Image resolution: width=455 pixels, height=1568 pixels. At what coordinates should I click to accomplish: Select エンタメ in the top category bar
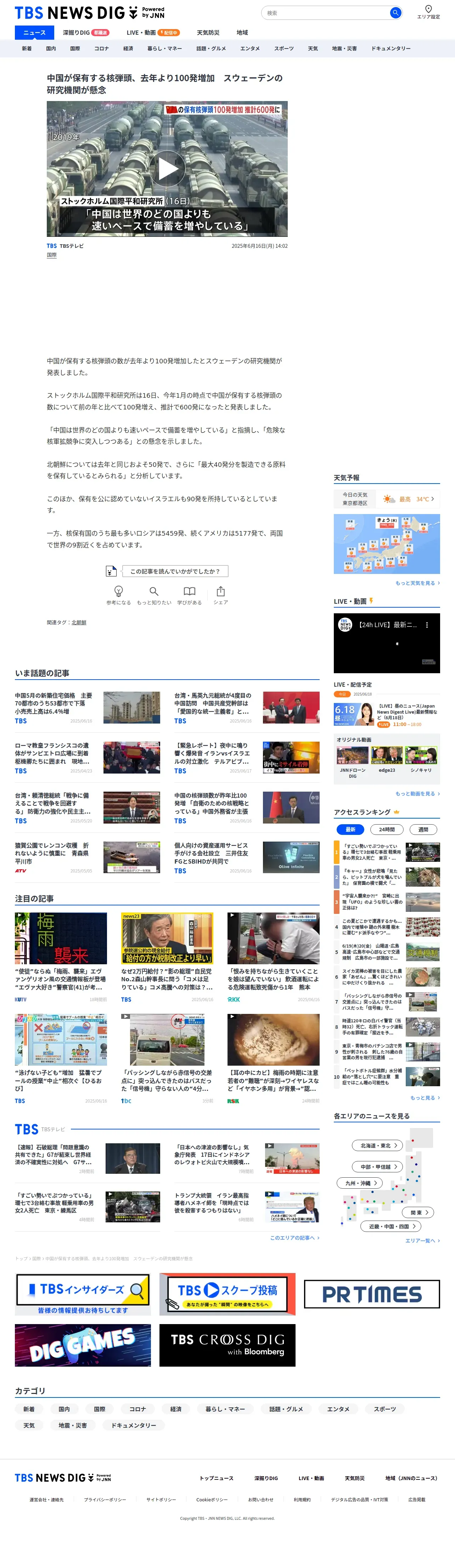(250, 48)
